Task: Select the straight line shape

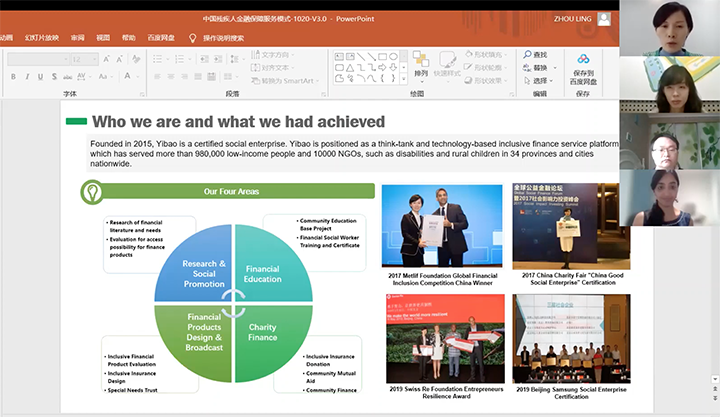Action: 361,56
